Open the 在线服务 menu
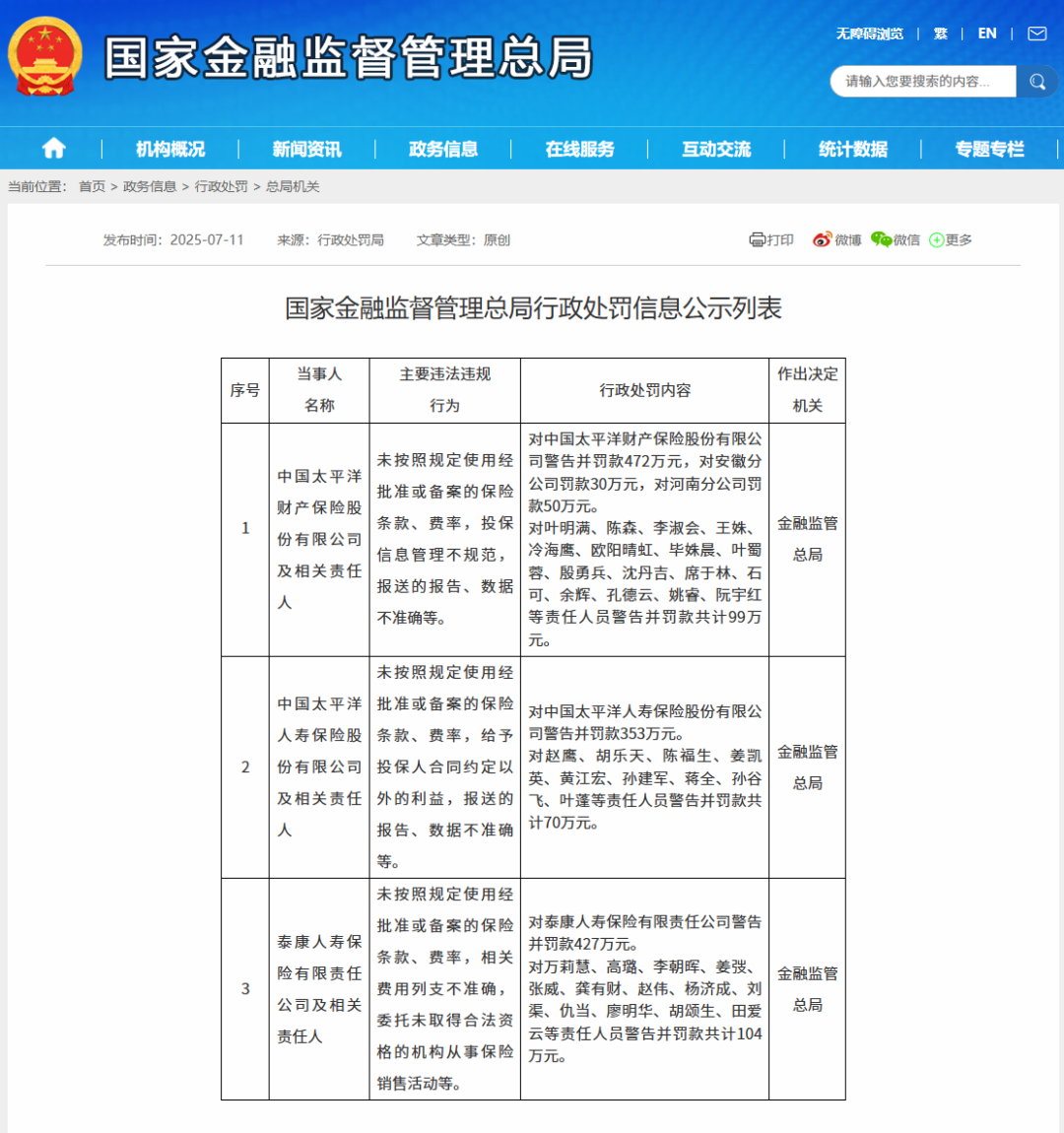The image size is (1064, 1133). 579,149
